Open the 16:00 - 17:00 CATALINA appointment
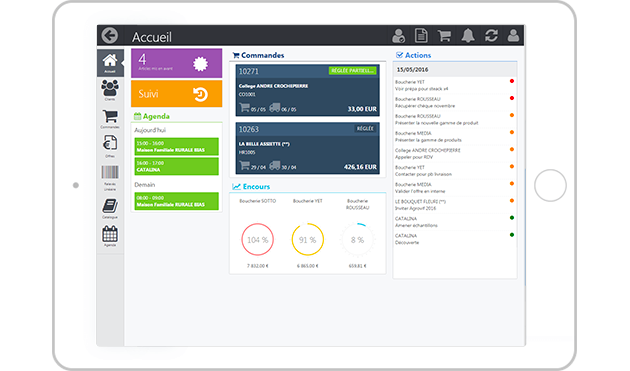The image size is (630, 371). (176, 166)
